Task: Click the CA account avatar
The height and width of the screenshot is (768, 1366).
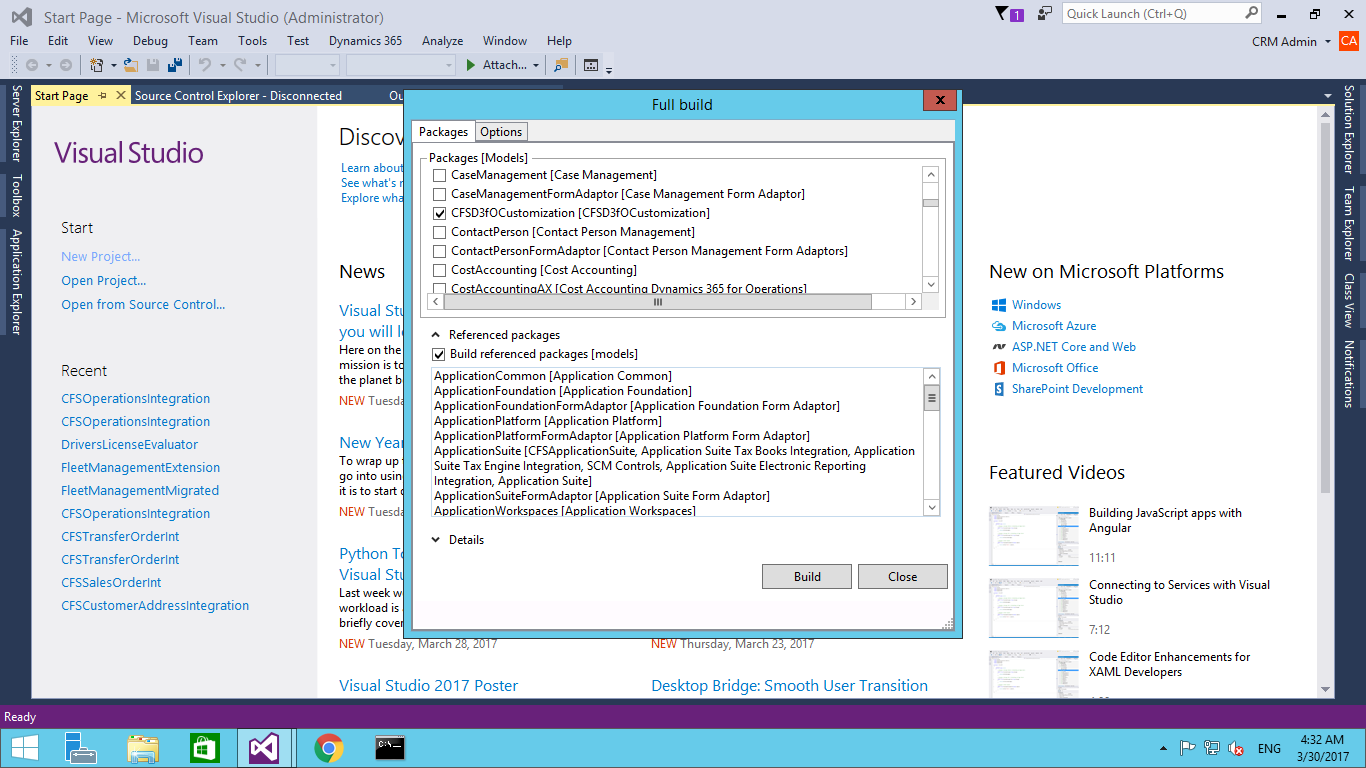Action: click(x=1350, y=41)
